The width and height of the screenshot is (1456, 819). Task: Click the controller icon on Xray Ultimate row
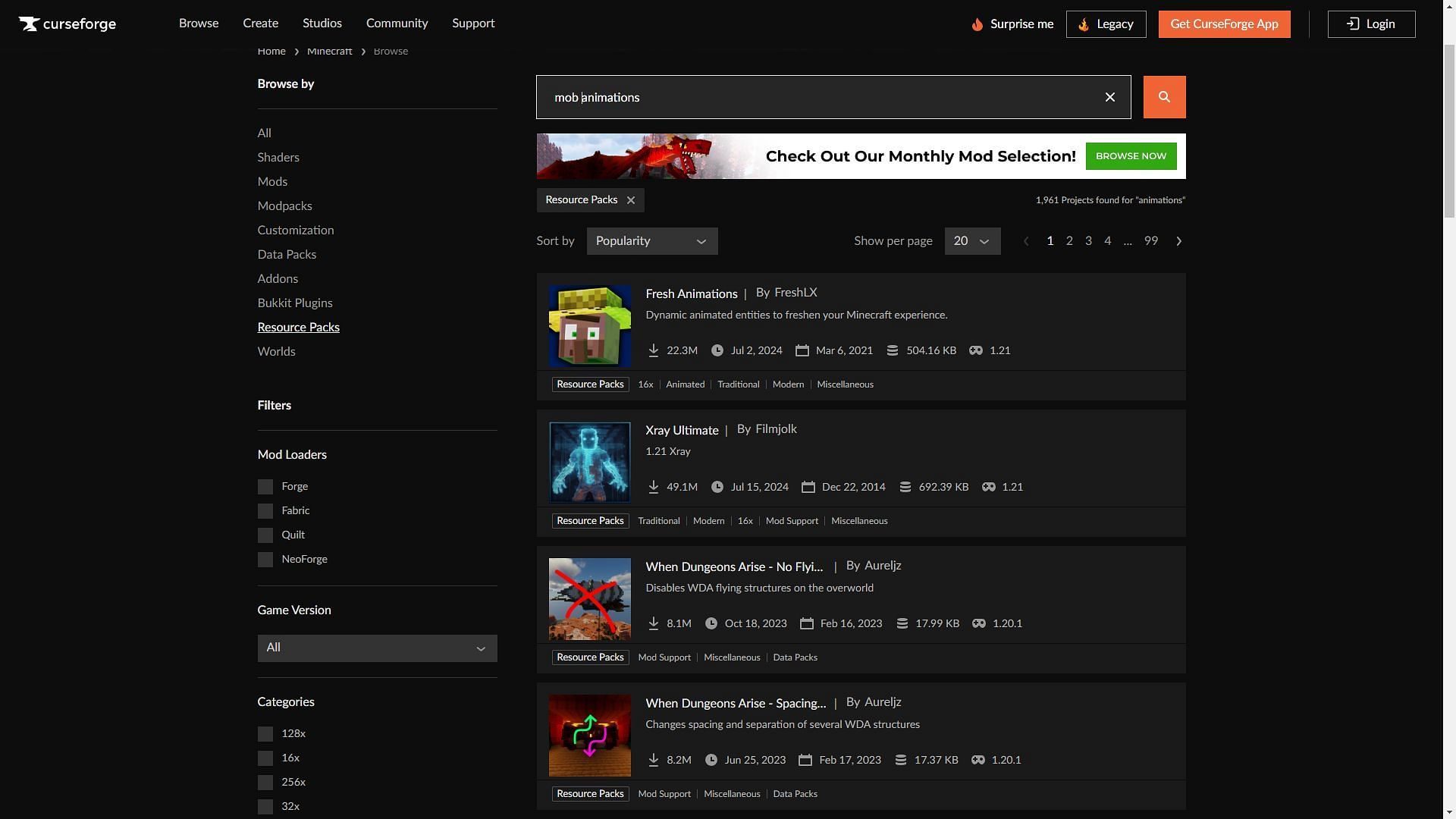[988, 487]
